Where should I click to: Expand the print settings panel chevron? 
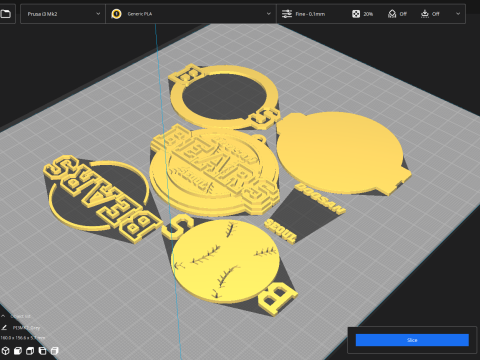458,14
